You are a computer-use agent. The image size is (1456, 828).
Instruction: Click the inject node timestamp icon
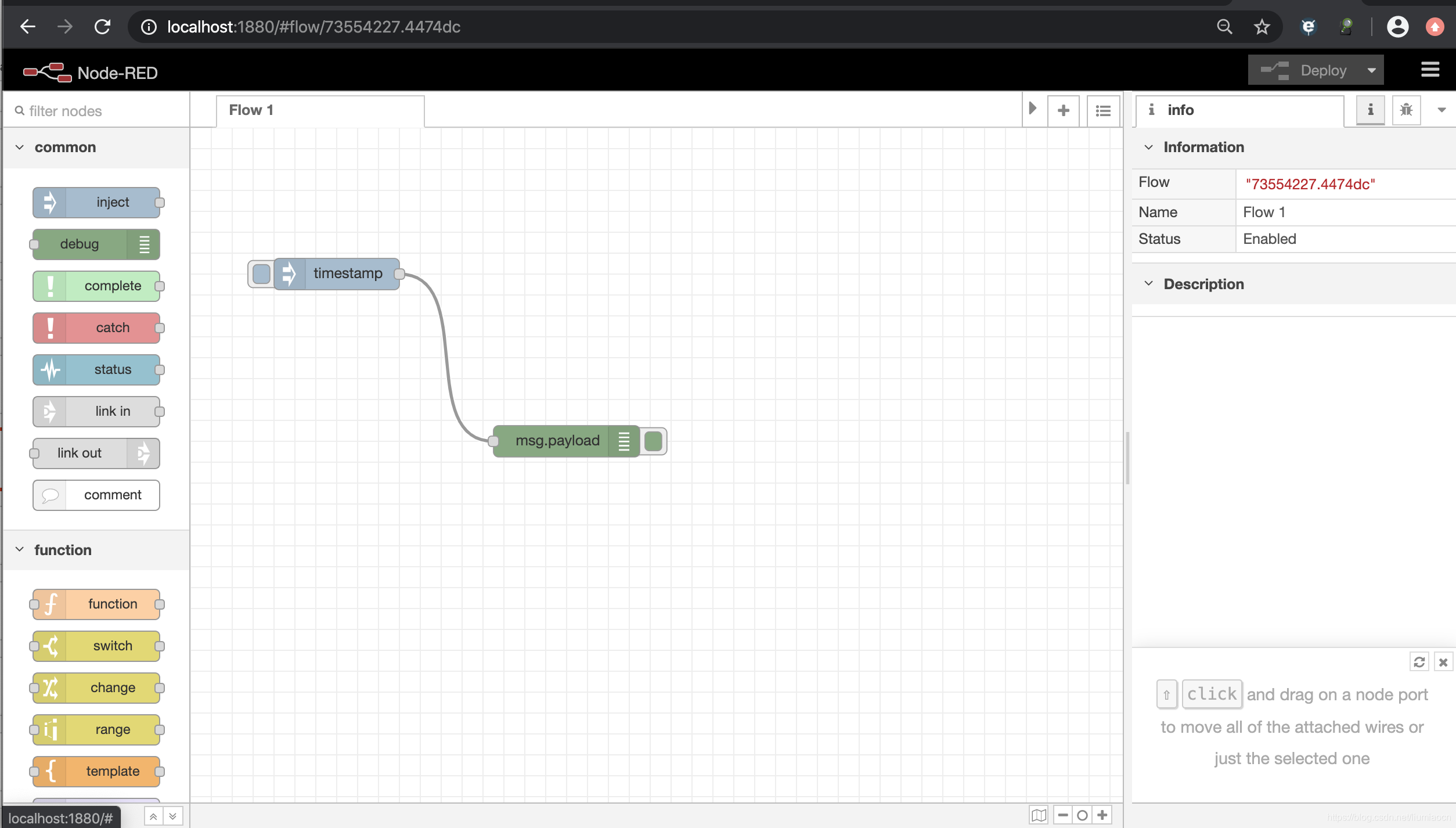pos(262,273)
